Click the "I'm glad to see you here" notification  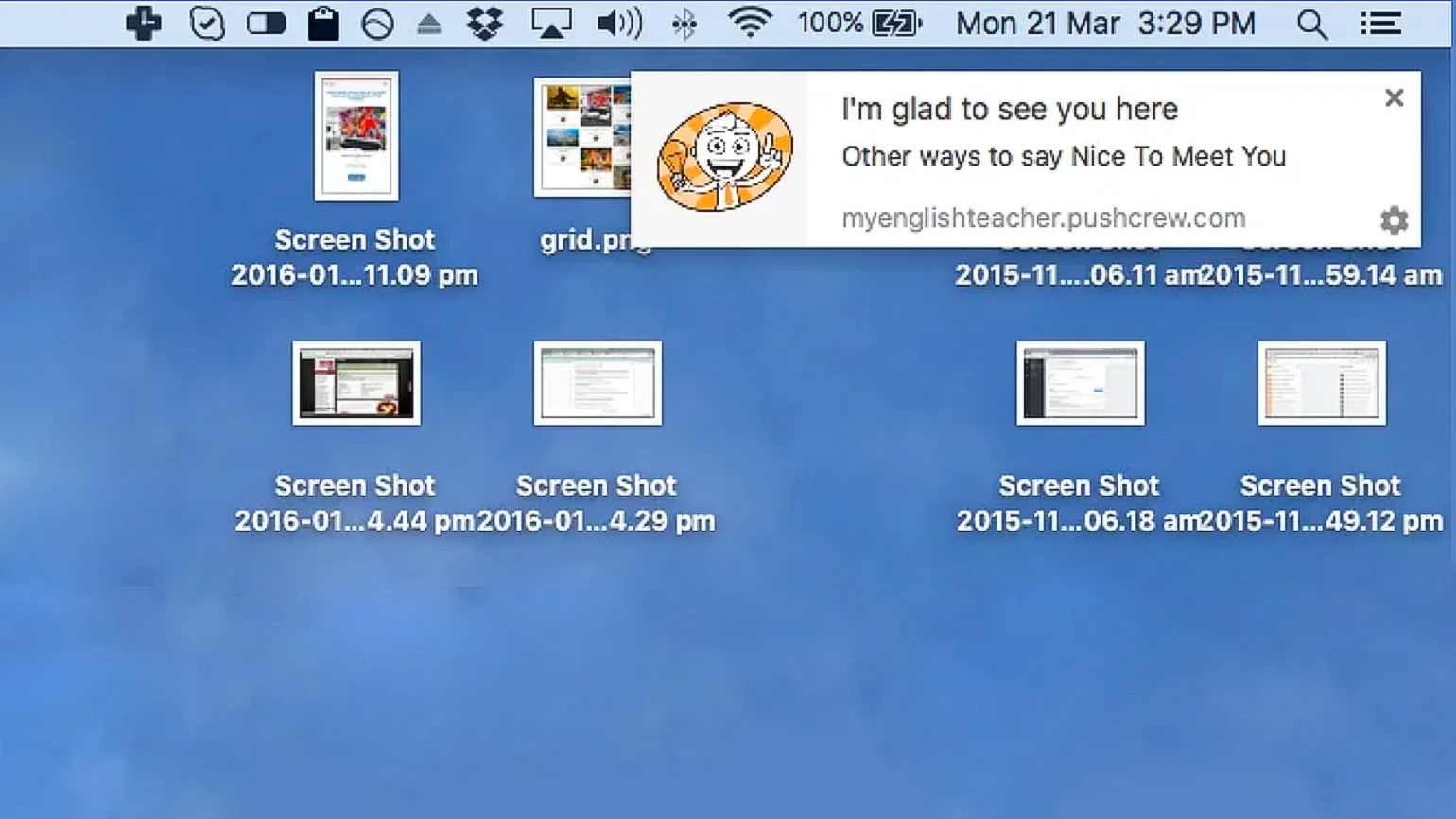1010,110
